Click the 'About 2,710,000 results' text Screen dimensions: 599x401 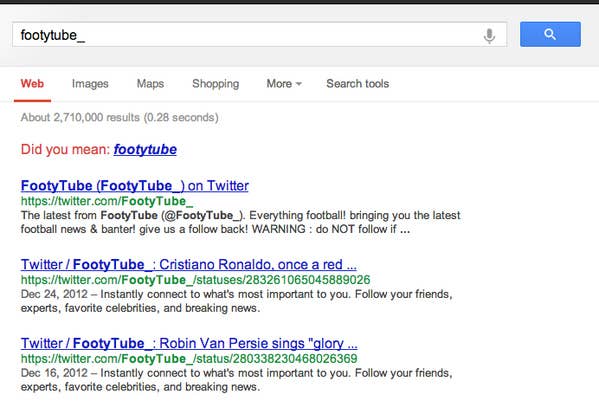click(120, 117)
